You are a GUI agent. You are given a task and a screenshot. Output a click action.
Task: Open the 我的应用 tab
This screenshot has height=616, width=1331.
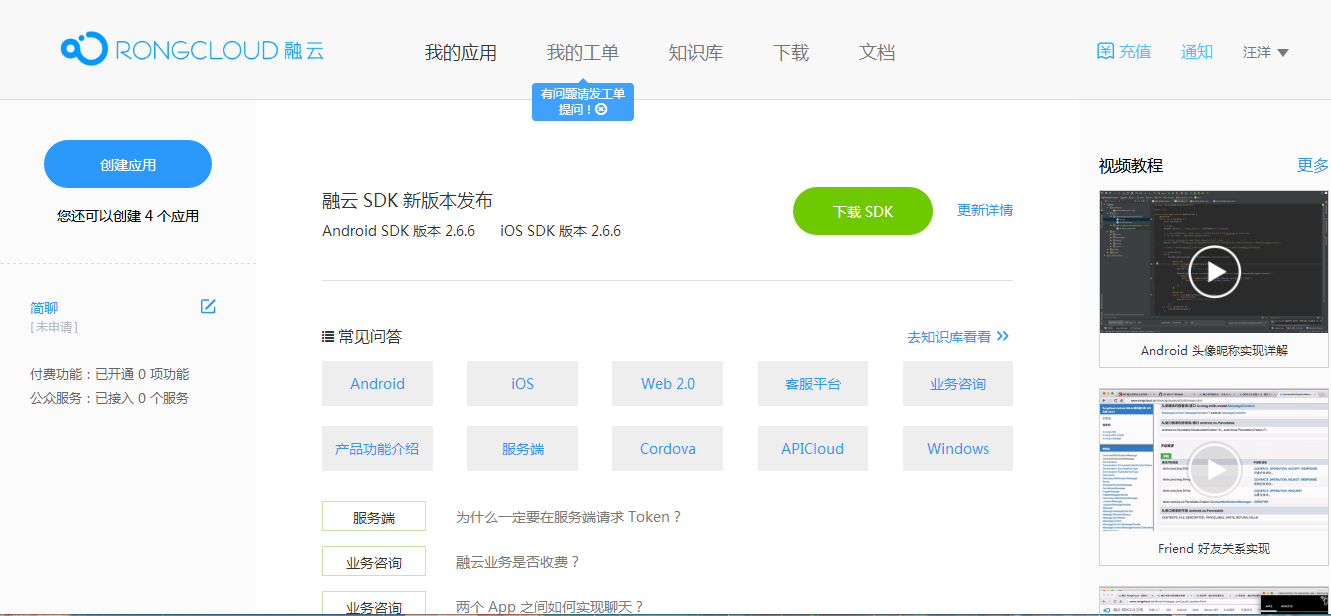point(460,53)
